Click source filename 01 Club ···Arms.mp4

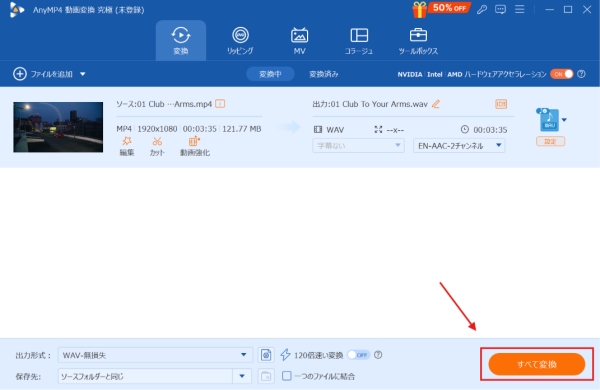pos(174,104)
